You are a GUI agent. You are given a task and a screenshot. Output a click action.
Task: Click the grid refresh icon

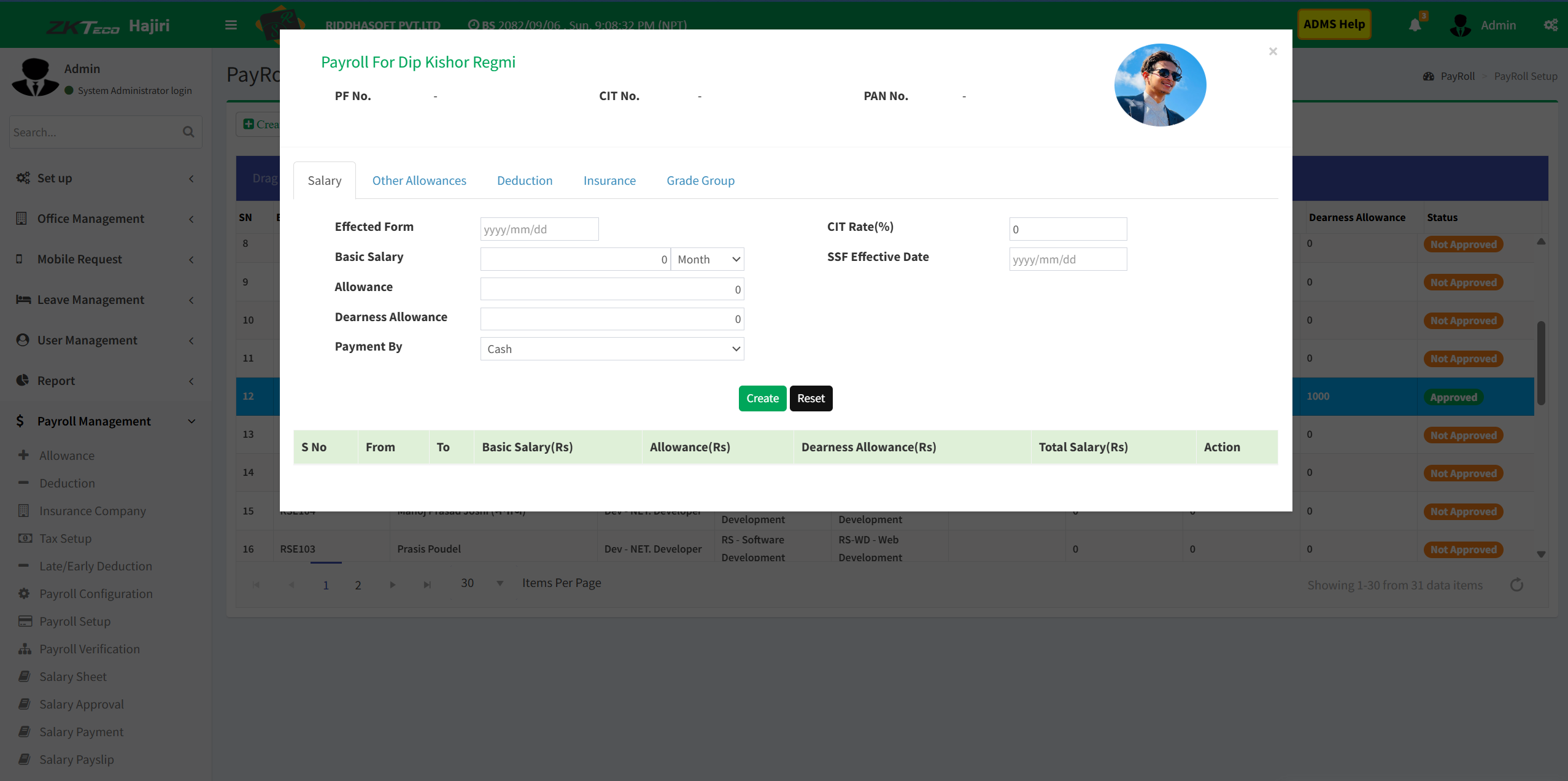pos(1516,585)
